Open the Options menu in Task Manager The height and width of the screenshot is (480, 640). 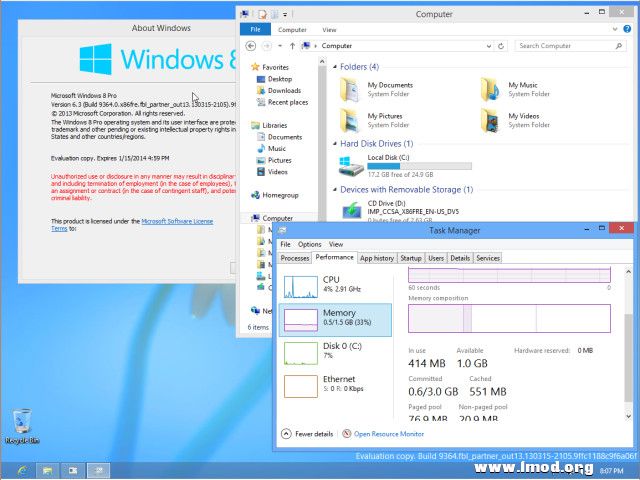[309, 244]
